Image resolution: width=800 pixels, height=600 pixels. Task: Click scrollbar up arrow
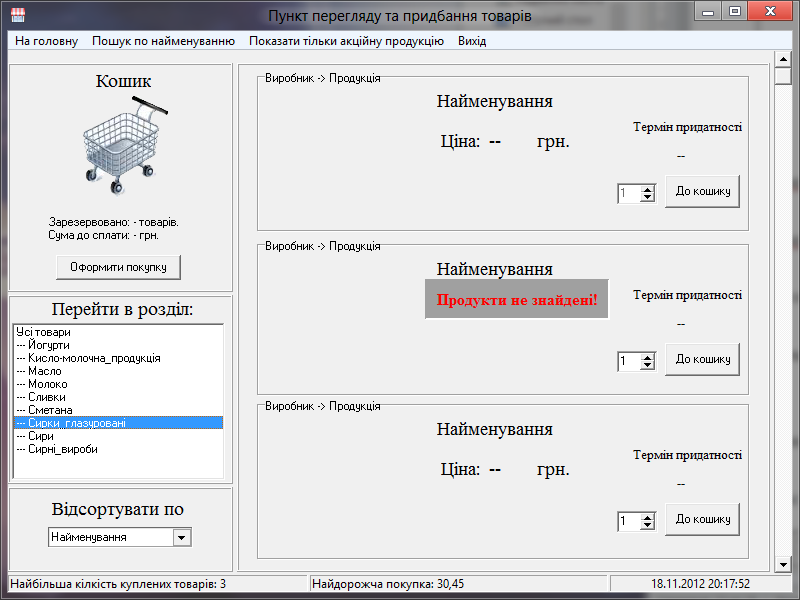783,59
